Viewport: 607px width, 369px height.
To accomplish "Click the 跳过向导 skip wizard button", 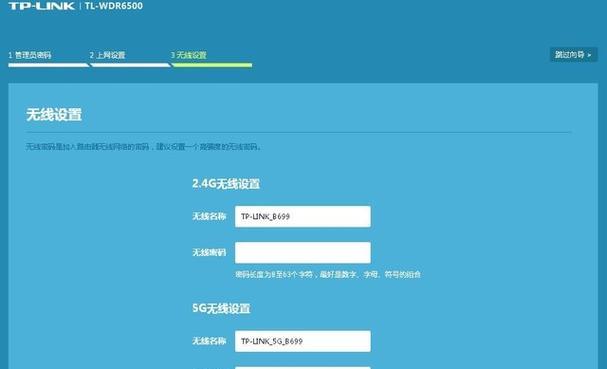I will (x=573, y=55).
